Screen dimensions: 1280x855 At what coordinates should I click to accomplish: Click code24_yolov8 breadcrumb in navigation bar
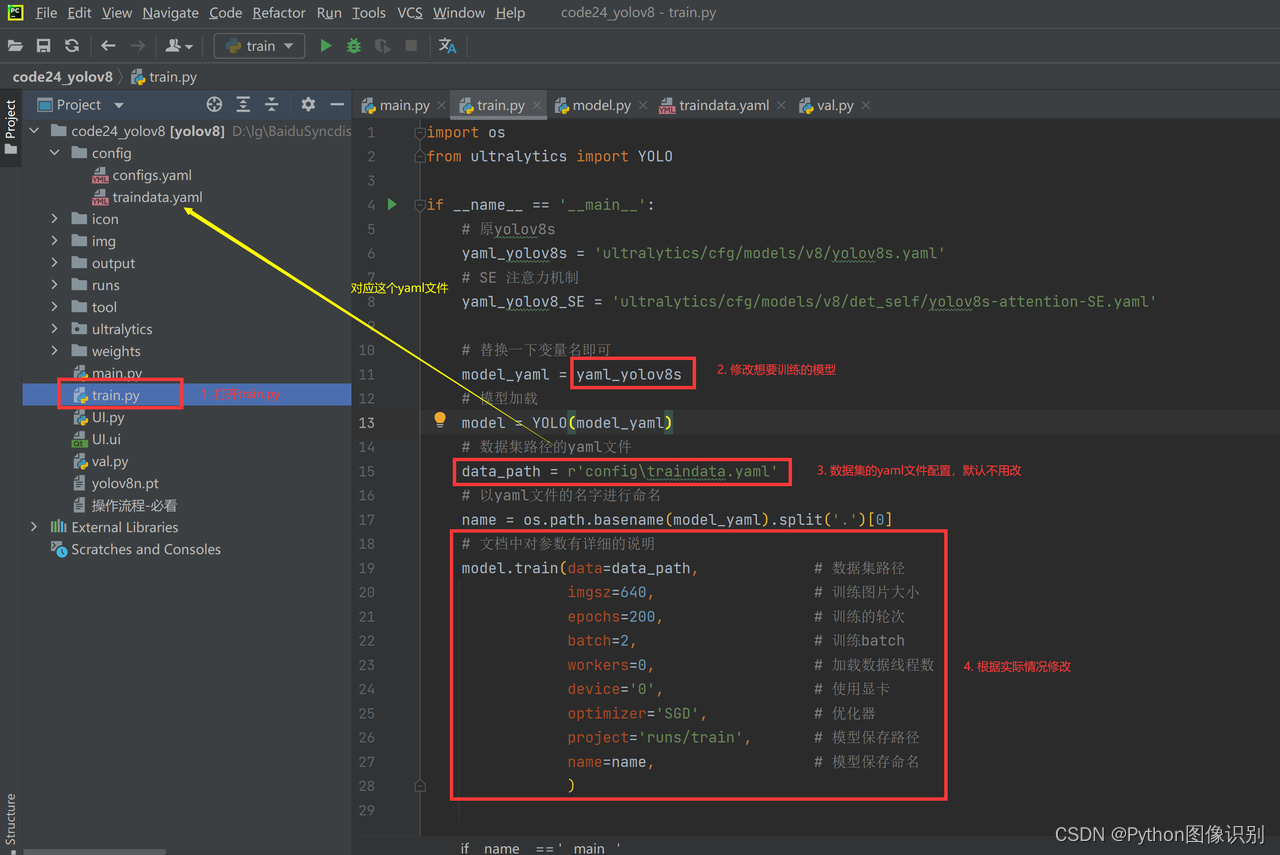click(62, 77)
